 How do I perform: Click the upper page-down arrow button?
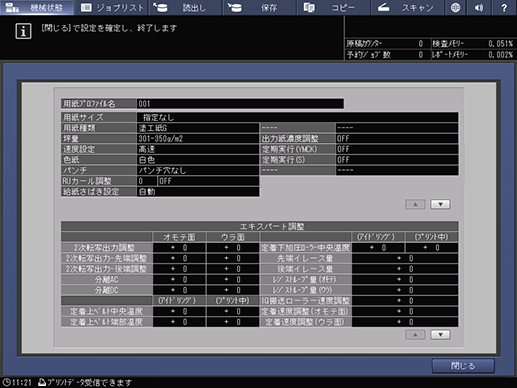point(440,204)
